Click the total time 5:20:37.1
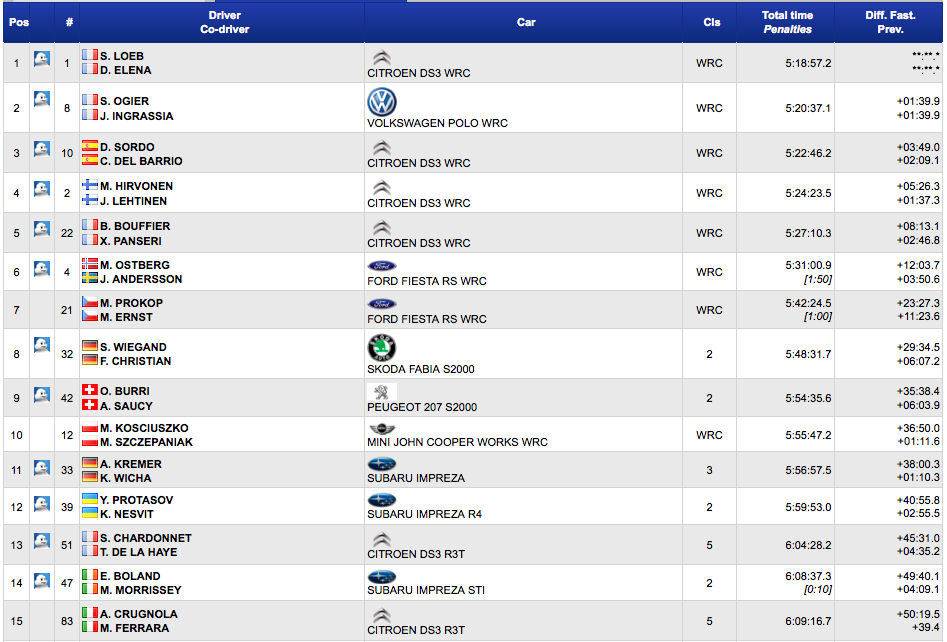This screenshot has width=947, height=642. [808, 108]
